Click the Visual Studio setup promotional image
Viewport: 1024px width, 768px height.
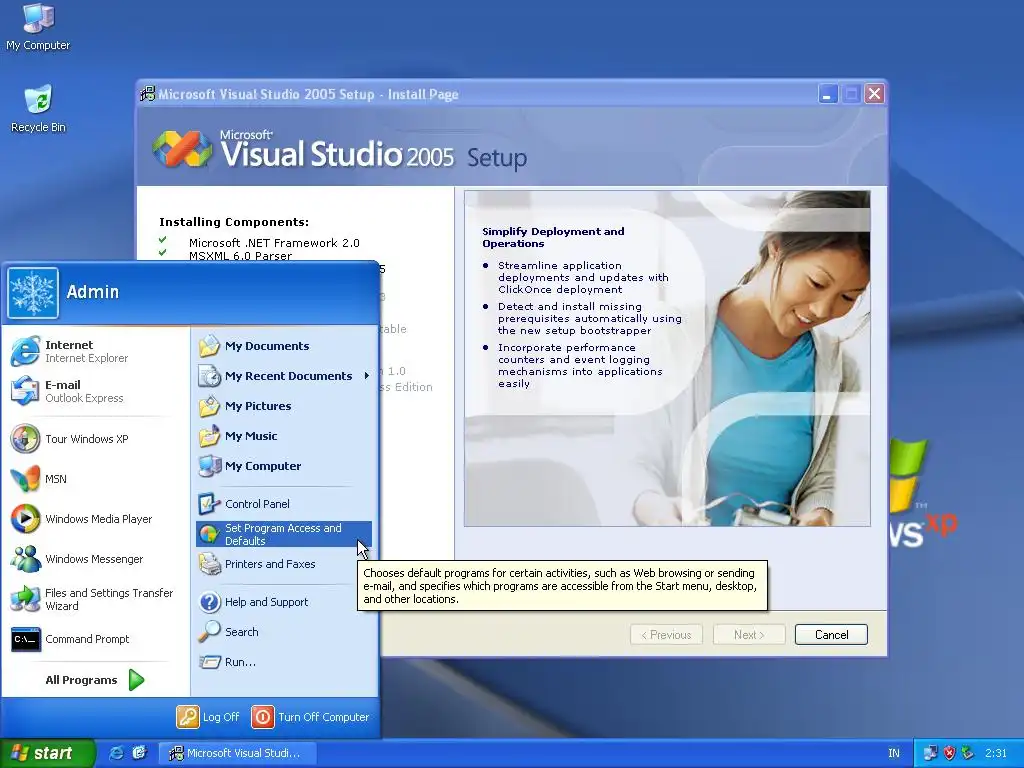coord(667,359)
